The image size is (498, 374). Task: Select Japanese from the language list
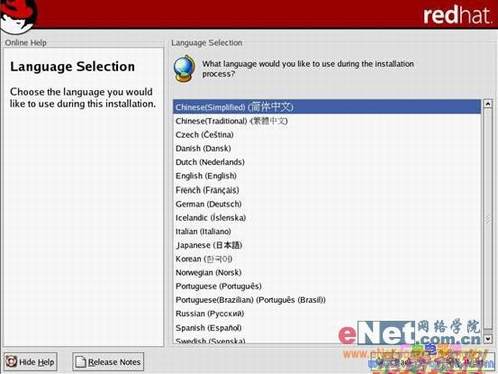(x=327, y=245)
